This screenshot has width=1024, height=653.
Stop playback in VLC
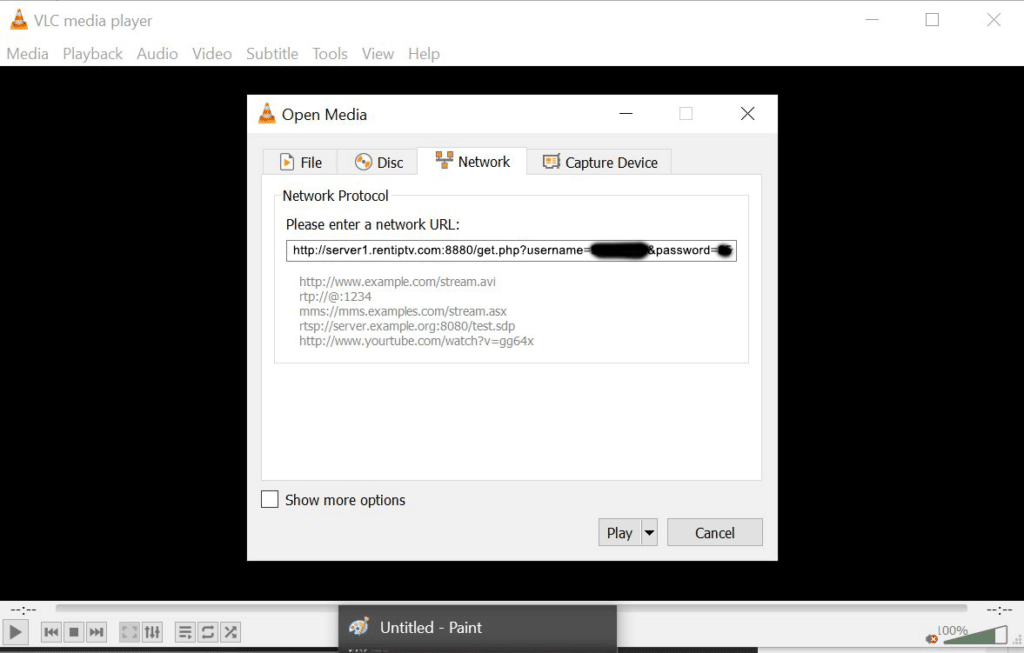coord(74,632)
